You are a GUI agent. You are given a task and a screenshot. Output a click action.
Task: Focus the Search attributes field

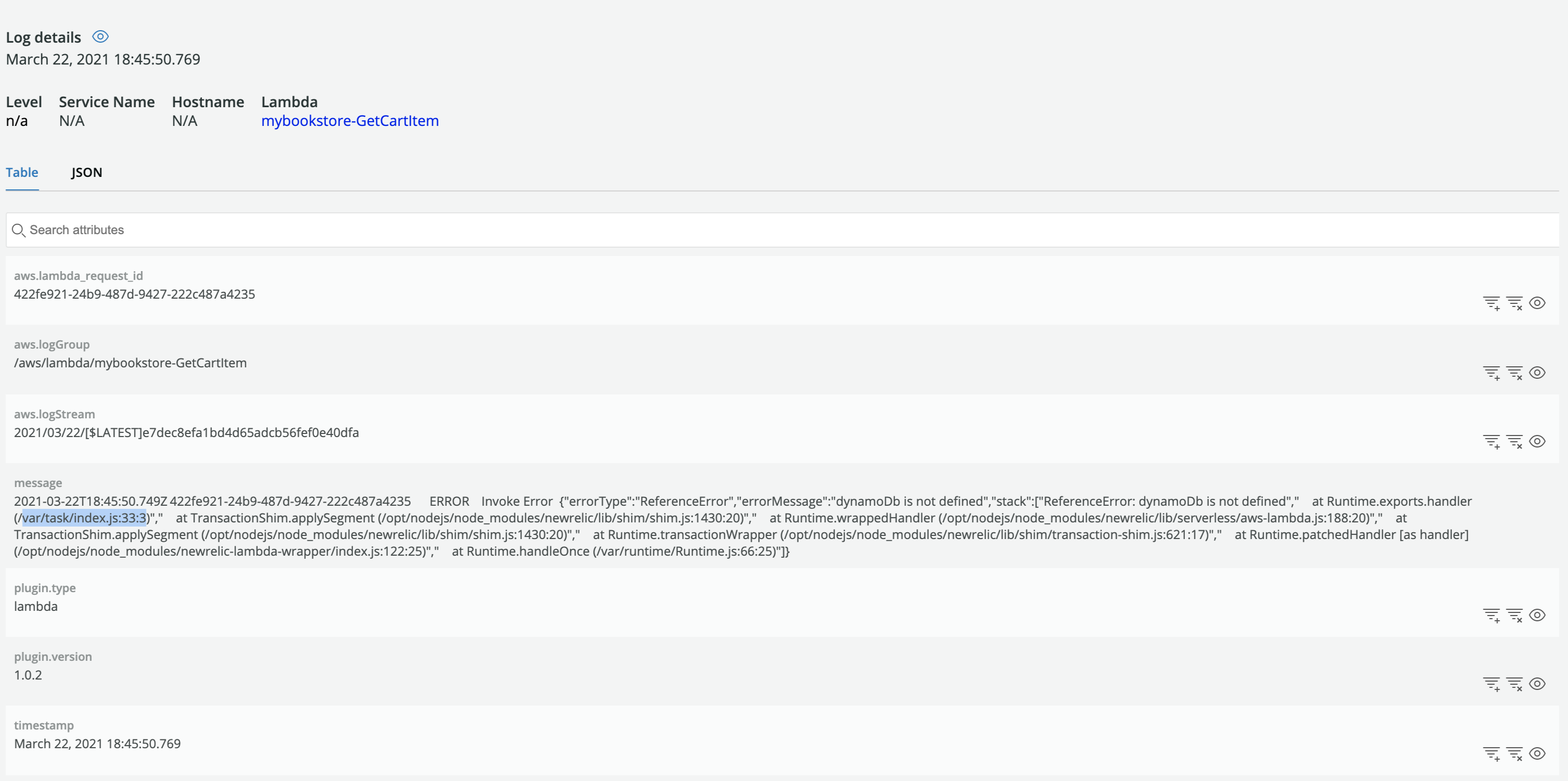(782, 230)
